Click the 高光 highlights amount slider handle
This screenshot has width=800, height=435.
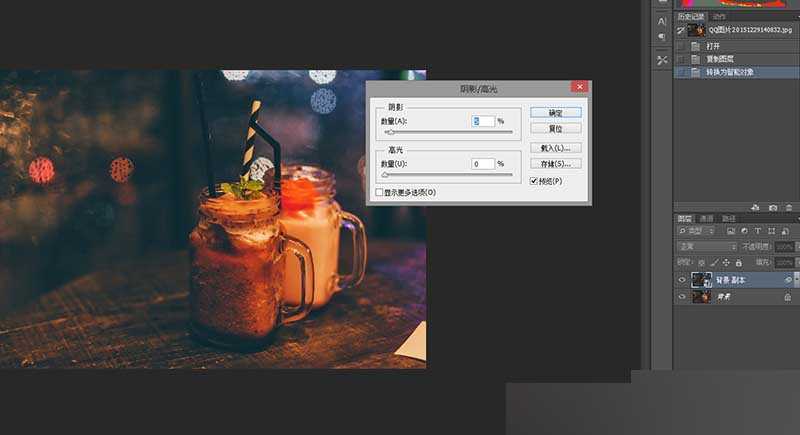(x=385, y=174)
